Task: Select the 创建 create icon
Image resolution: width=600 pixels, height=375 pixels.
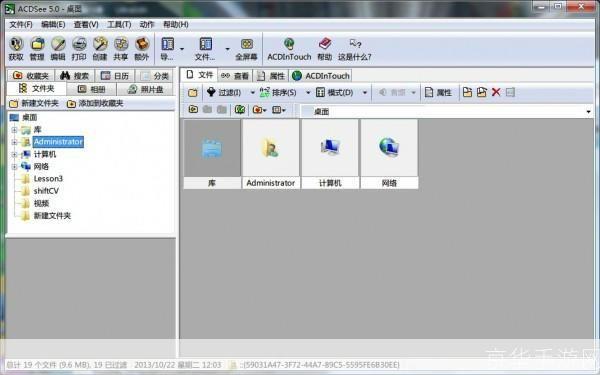Action: [100, 49]
